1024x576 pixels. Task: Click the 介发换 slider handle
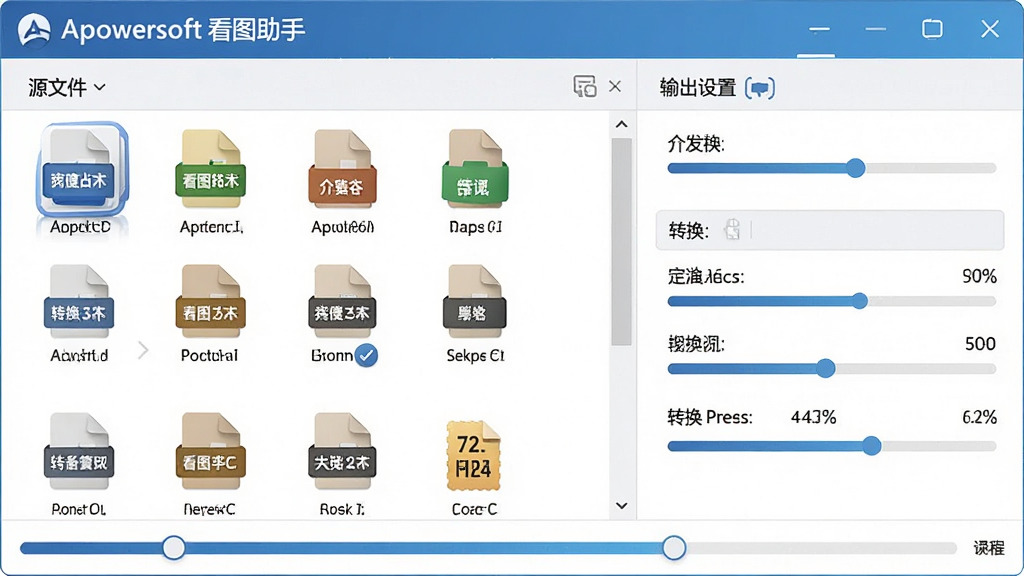856,168
